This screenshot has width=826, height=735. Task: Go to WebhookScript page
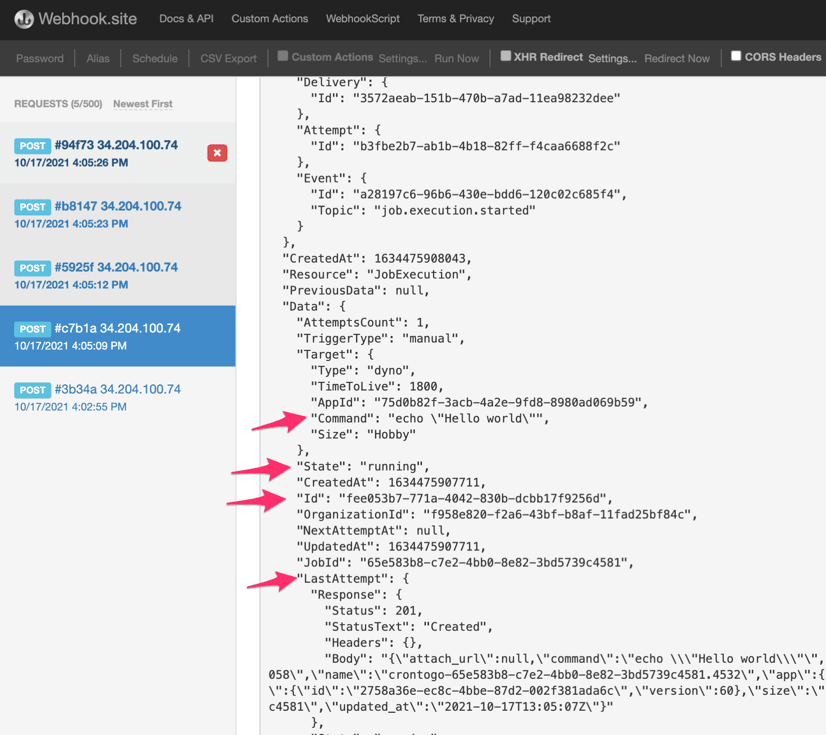pyautogui.click(x=363, y=19)
